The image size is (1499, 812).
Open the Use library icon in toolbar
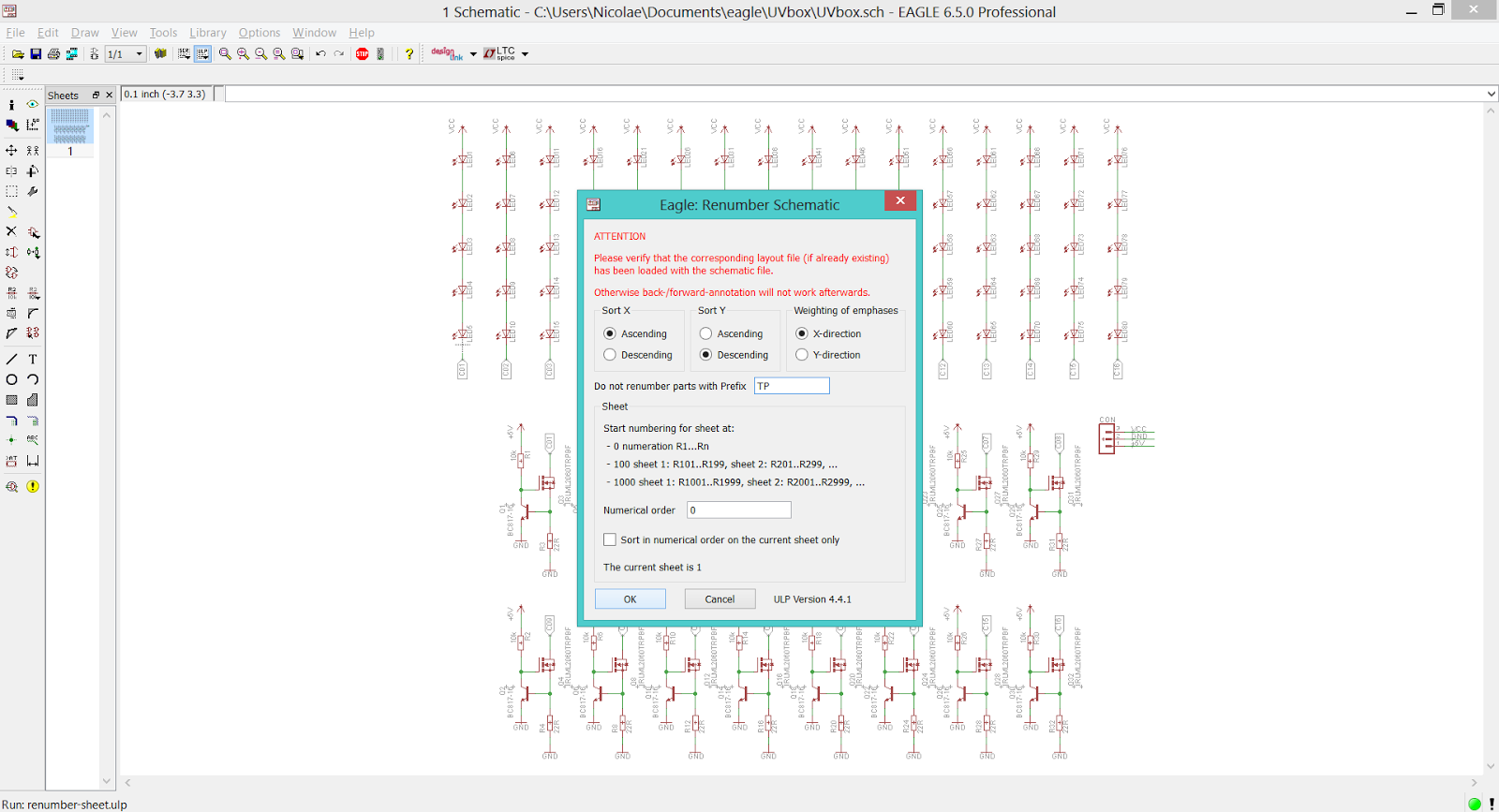pyautogui.click(x=160, y=54)
